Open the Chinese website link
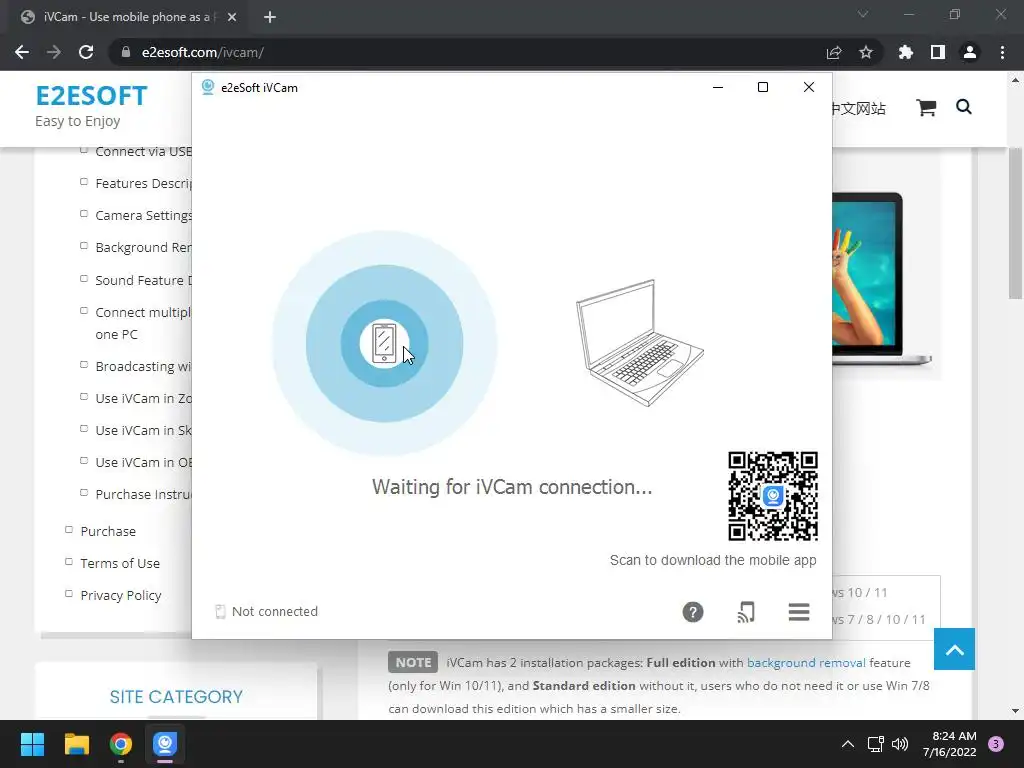The image size is (1024, 768). 859,108
